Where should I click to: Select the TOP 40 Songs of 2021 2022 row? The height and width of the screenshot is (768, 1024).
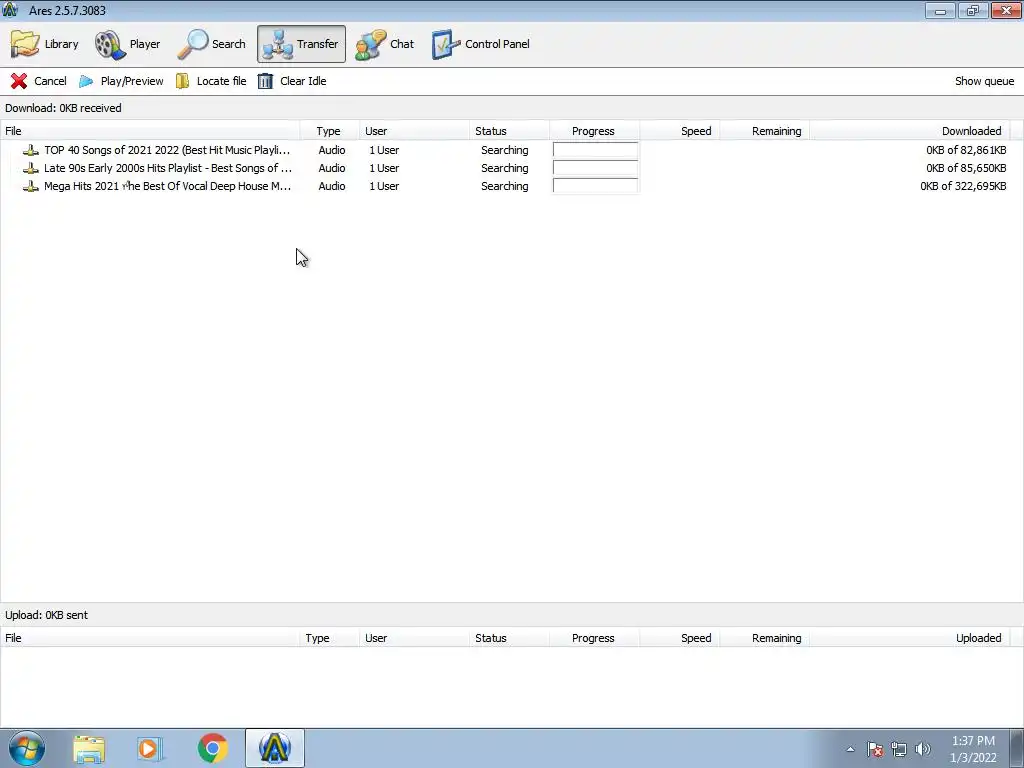click(x=512, y=150)
